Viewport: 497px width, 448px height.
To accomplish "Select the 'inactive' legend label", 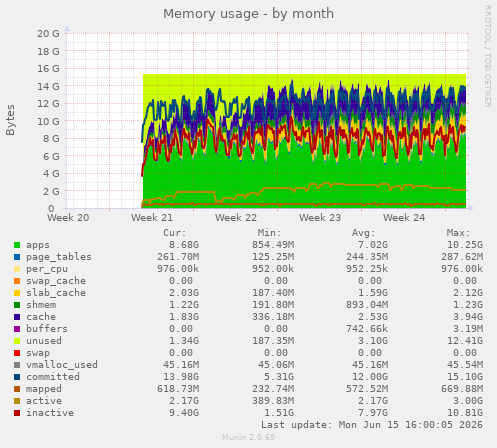I will coord(50,413).
